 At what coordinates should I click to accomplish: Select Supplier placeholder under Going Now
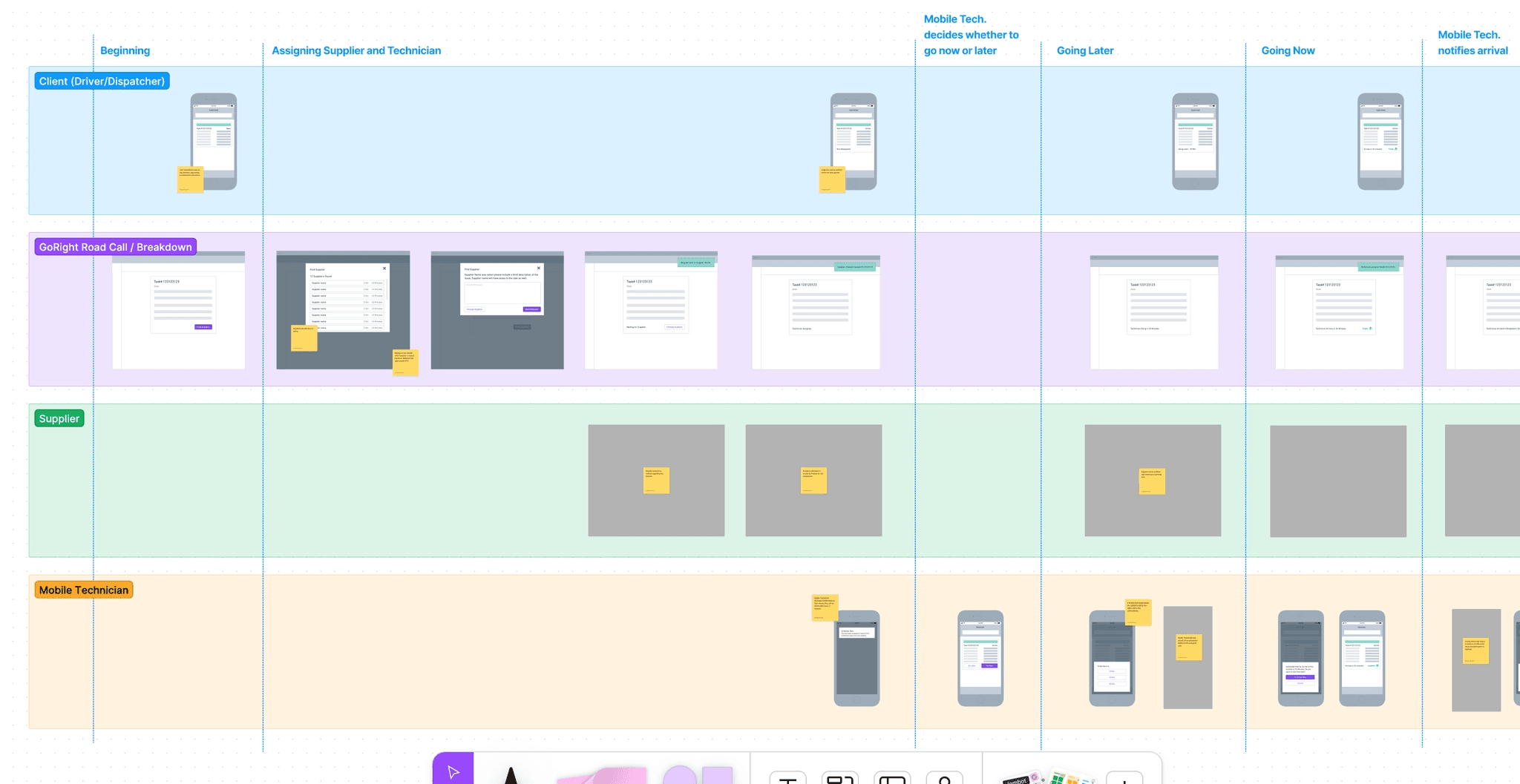pos(1338,481)
